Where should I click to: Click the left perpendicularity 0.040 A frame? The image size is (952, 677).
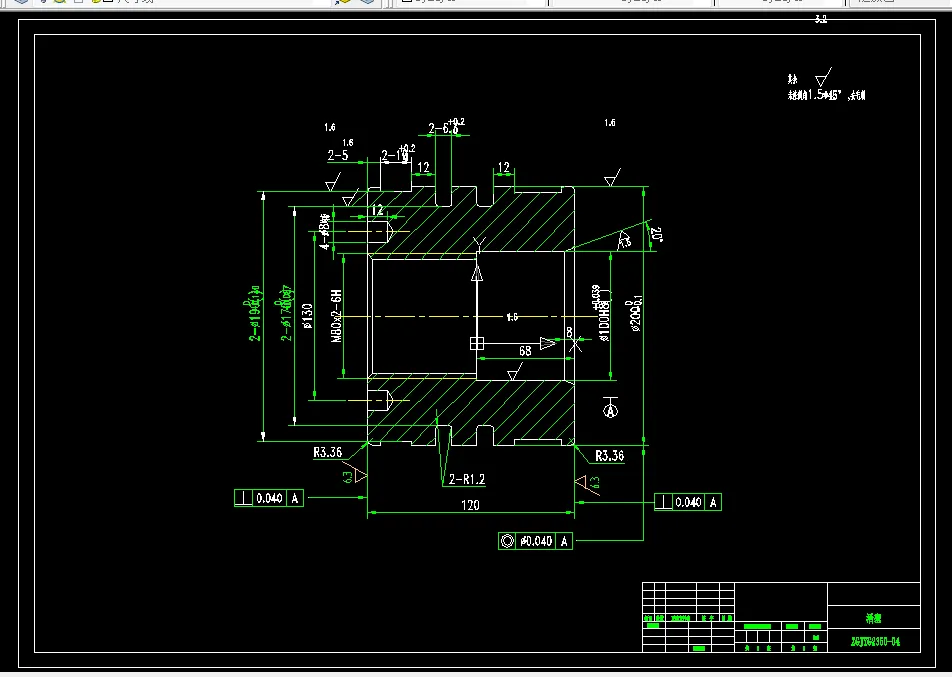tap(269, 498)
